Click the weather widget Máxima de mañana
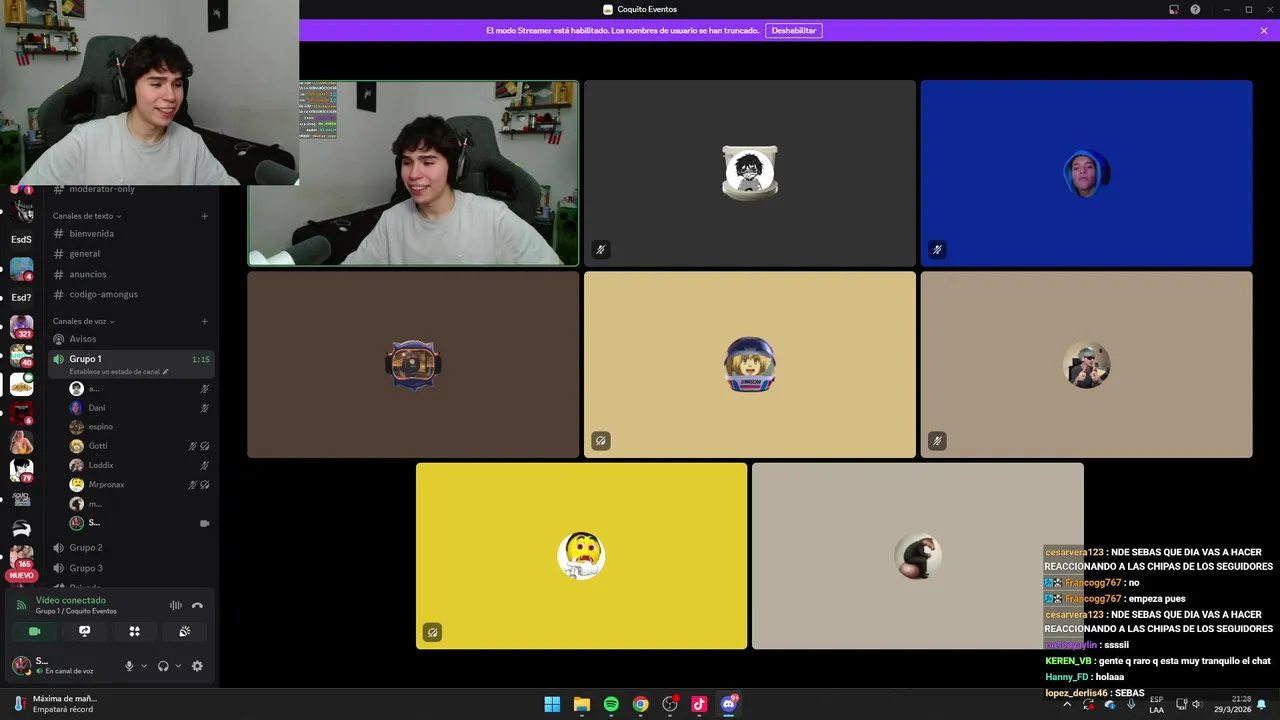1280x720 pixels. coord(55,704)
